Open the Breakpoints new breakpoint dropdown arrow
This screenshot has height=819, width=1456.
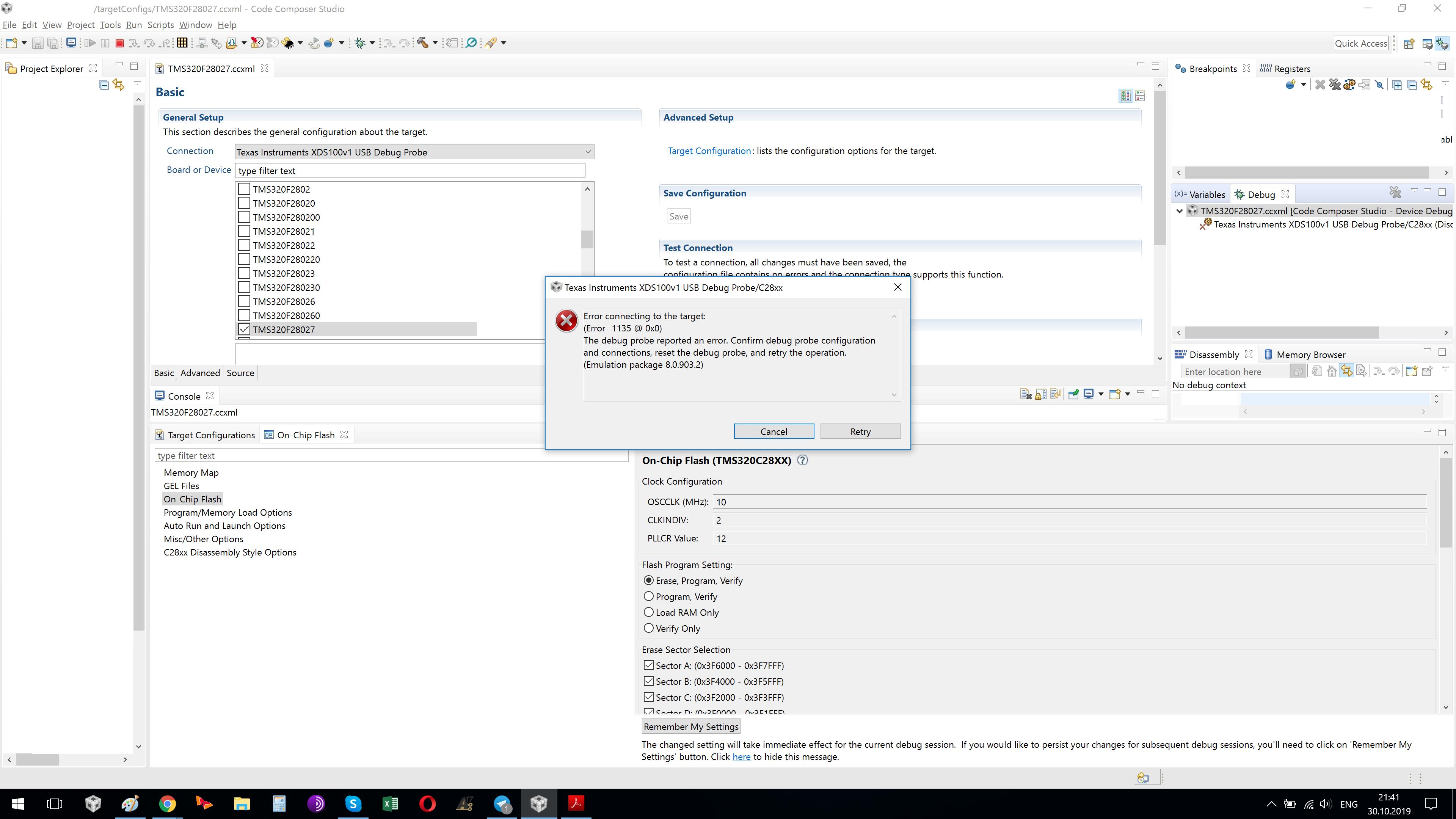1304,85
